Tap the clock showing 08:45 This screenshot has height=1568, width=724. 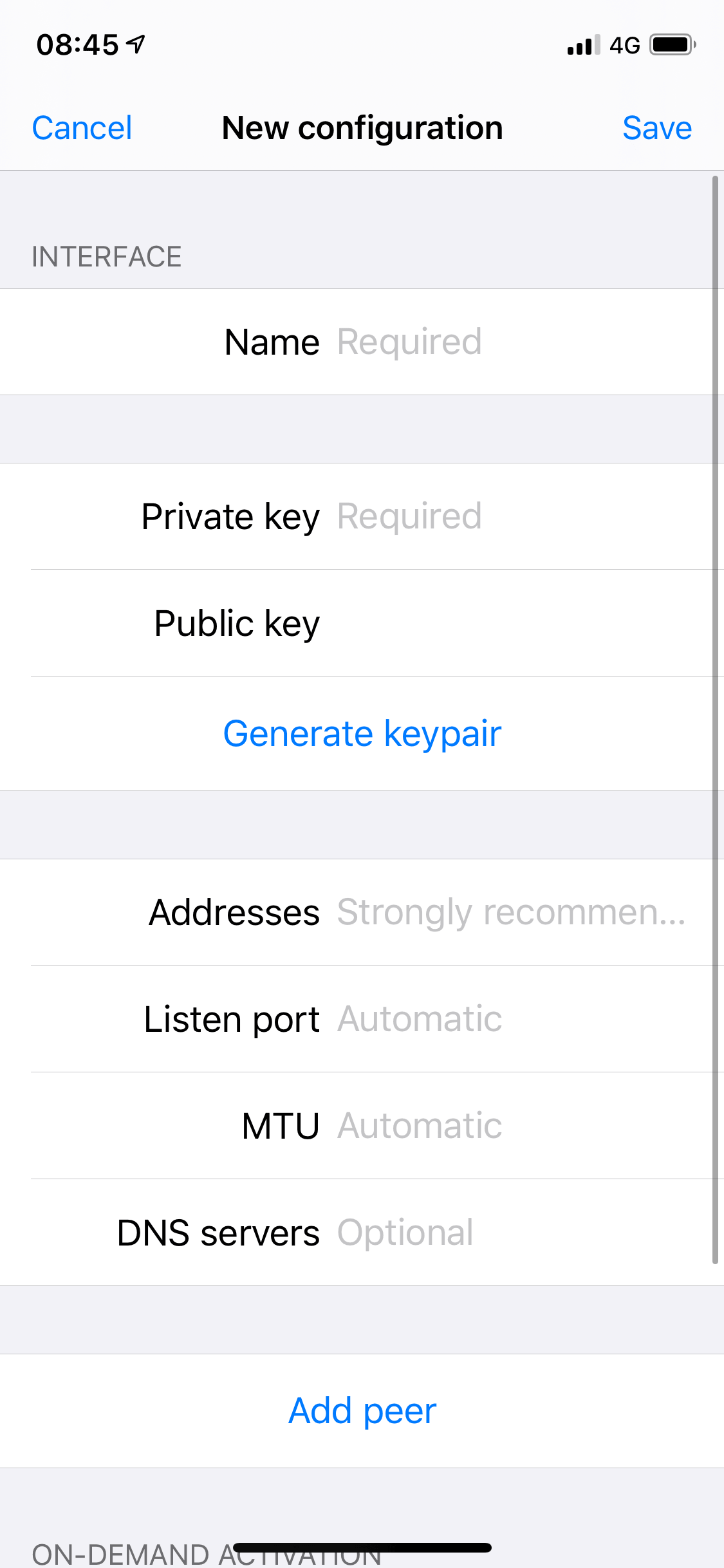[x=78, y=44]
